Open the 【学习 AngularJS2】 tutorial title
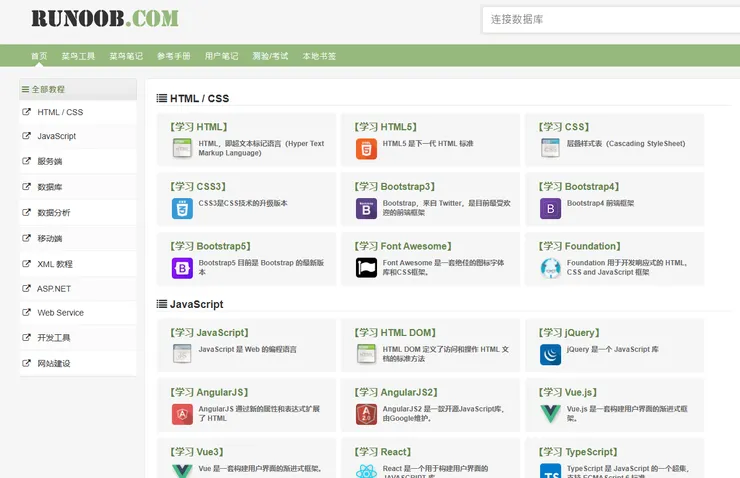The width and height of the screenshot is (740, 478). 396,393
